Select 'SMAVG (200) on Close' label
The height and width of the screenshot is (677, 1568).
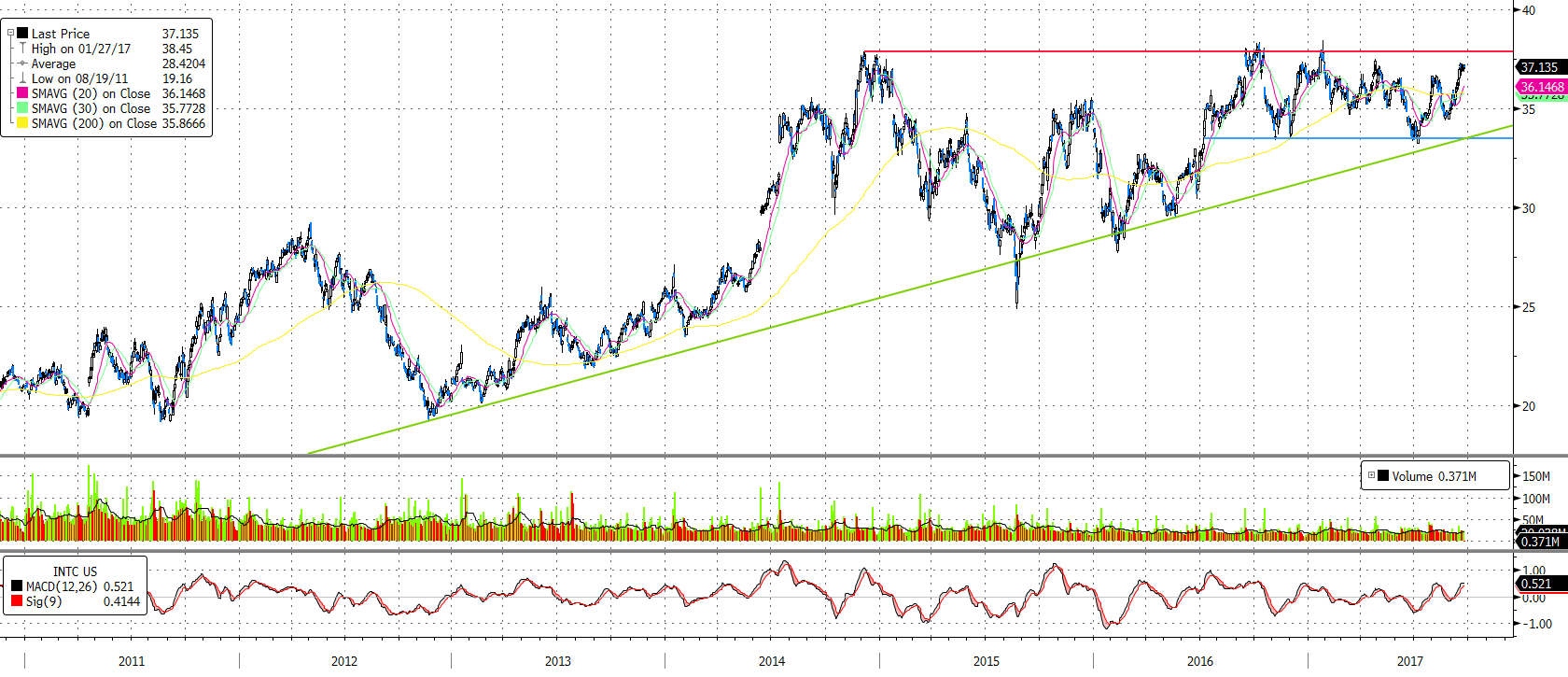tap(94, 123)
